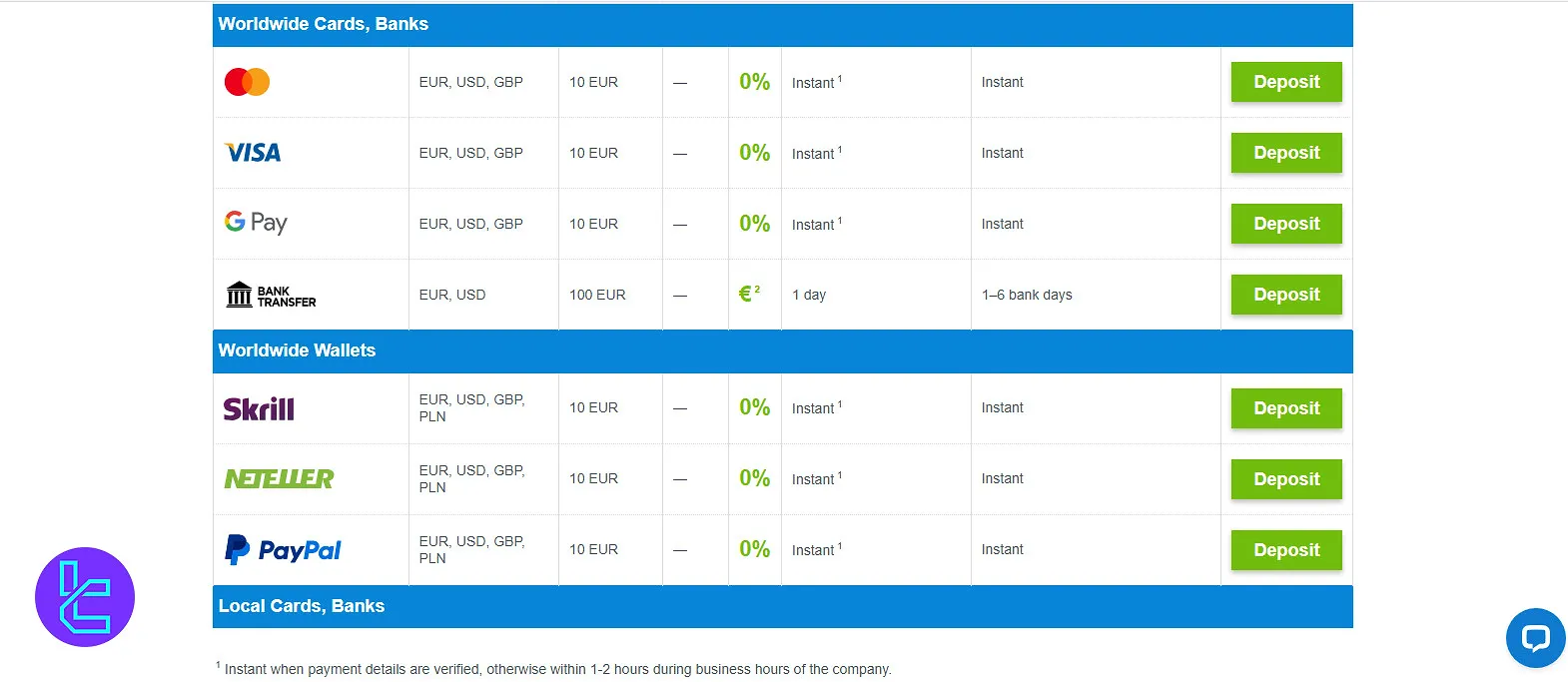This screenshot has height=682, width=1568.
Task: Click the purple site logo
Action: 85,595
